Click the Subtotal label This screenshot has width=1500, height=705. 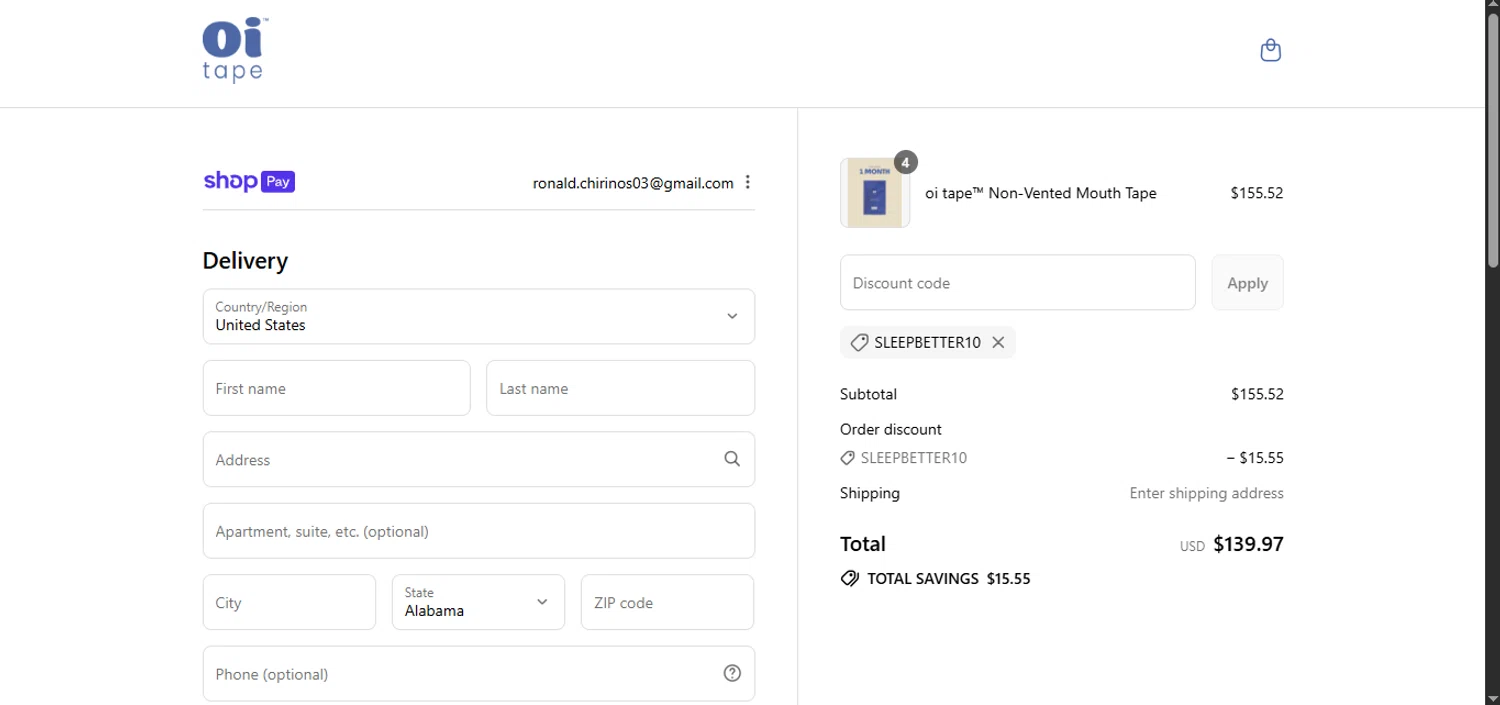pyautogui.click(x=868, y=394)
